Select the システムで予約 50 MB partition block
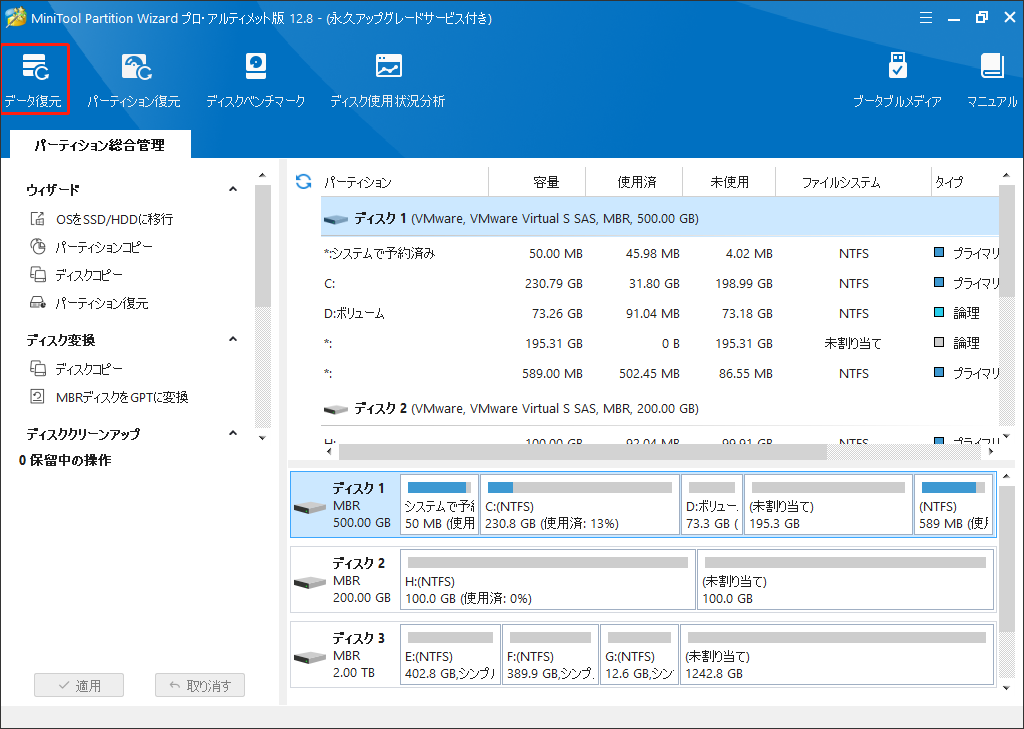 pos(440,504)
